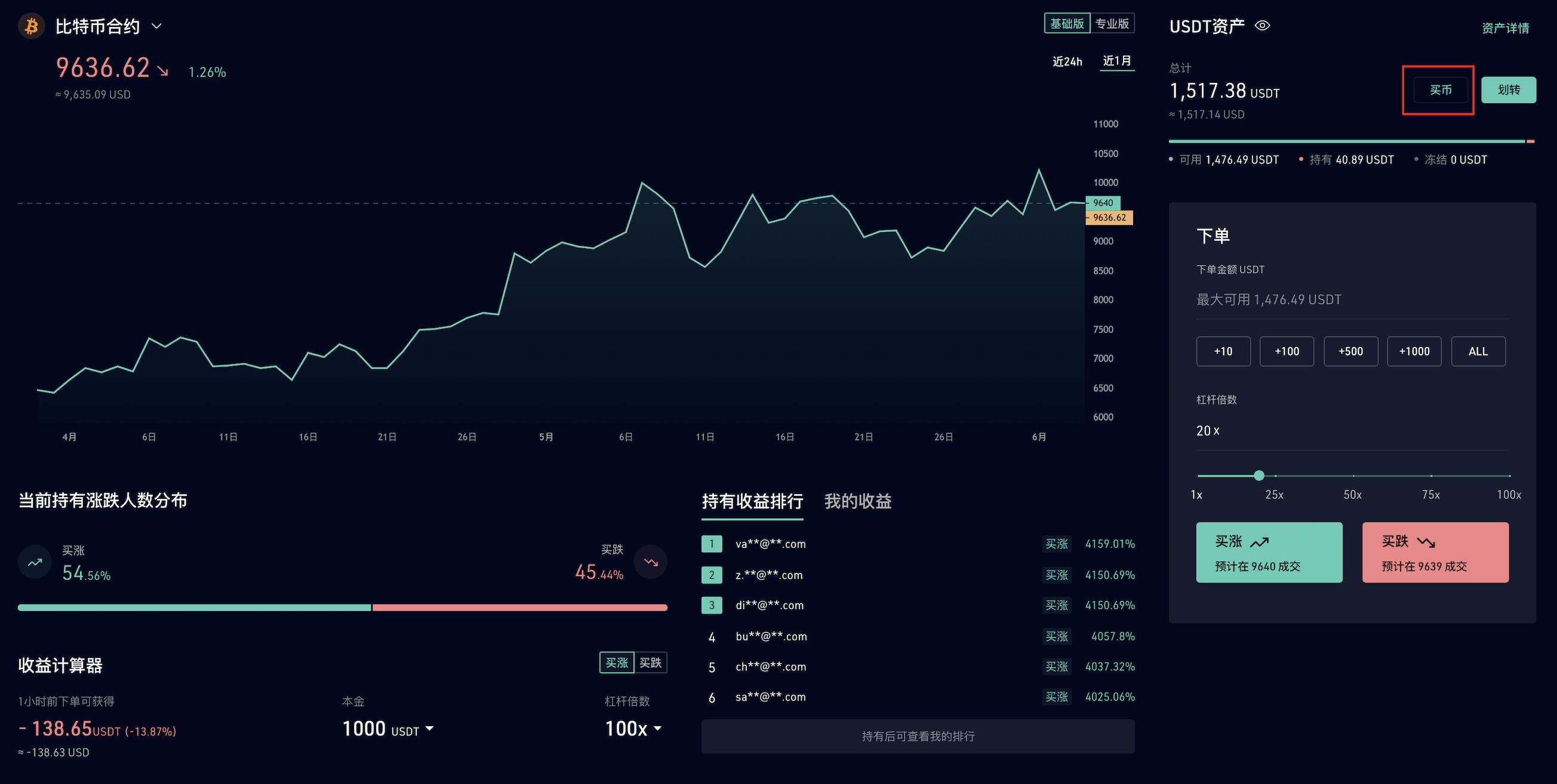Select 买涨 in profit calculator toggle
The width and height of the screenshot is (1557, 784).
617,663
